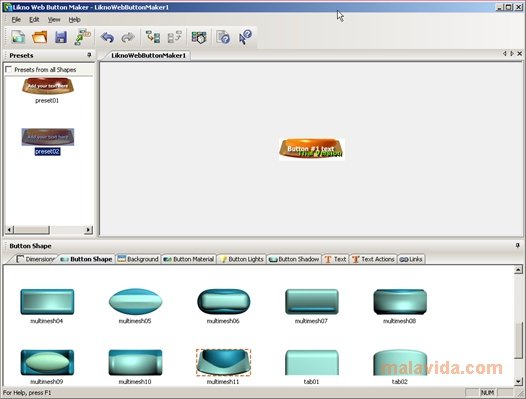Viewport: 526px width, 399px height.
Task: Click the add button tree toolbar icon
Action: click(x=153, y=37)
